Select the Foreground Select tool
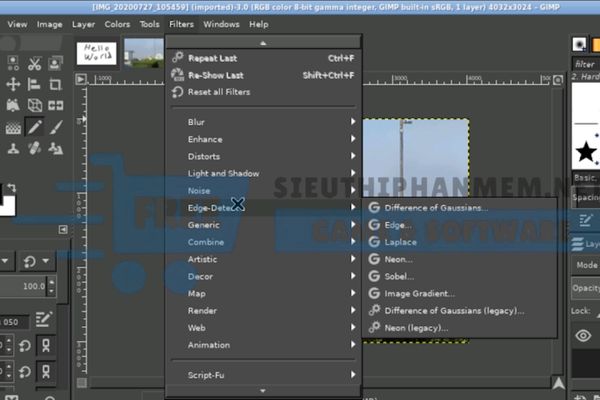Image resolution: width=600 pixels, height=400 pixels. point(55,63)
